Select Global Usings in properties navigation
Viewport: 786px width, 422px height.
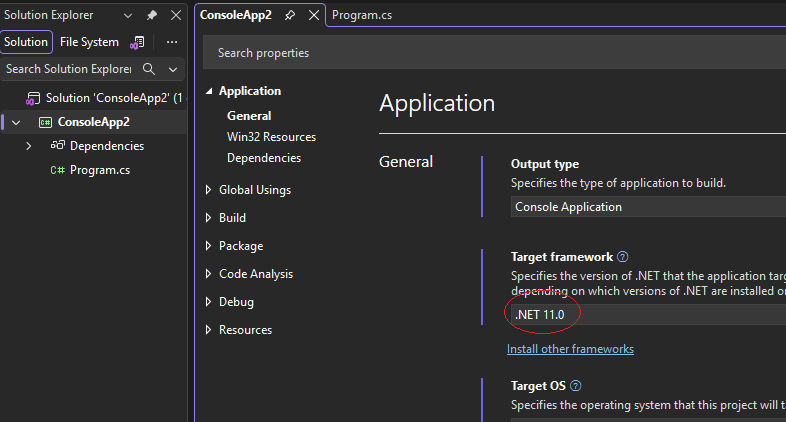(255, 190)
